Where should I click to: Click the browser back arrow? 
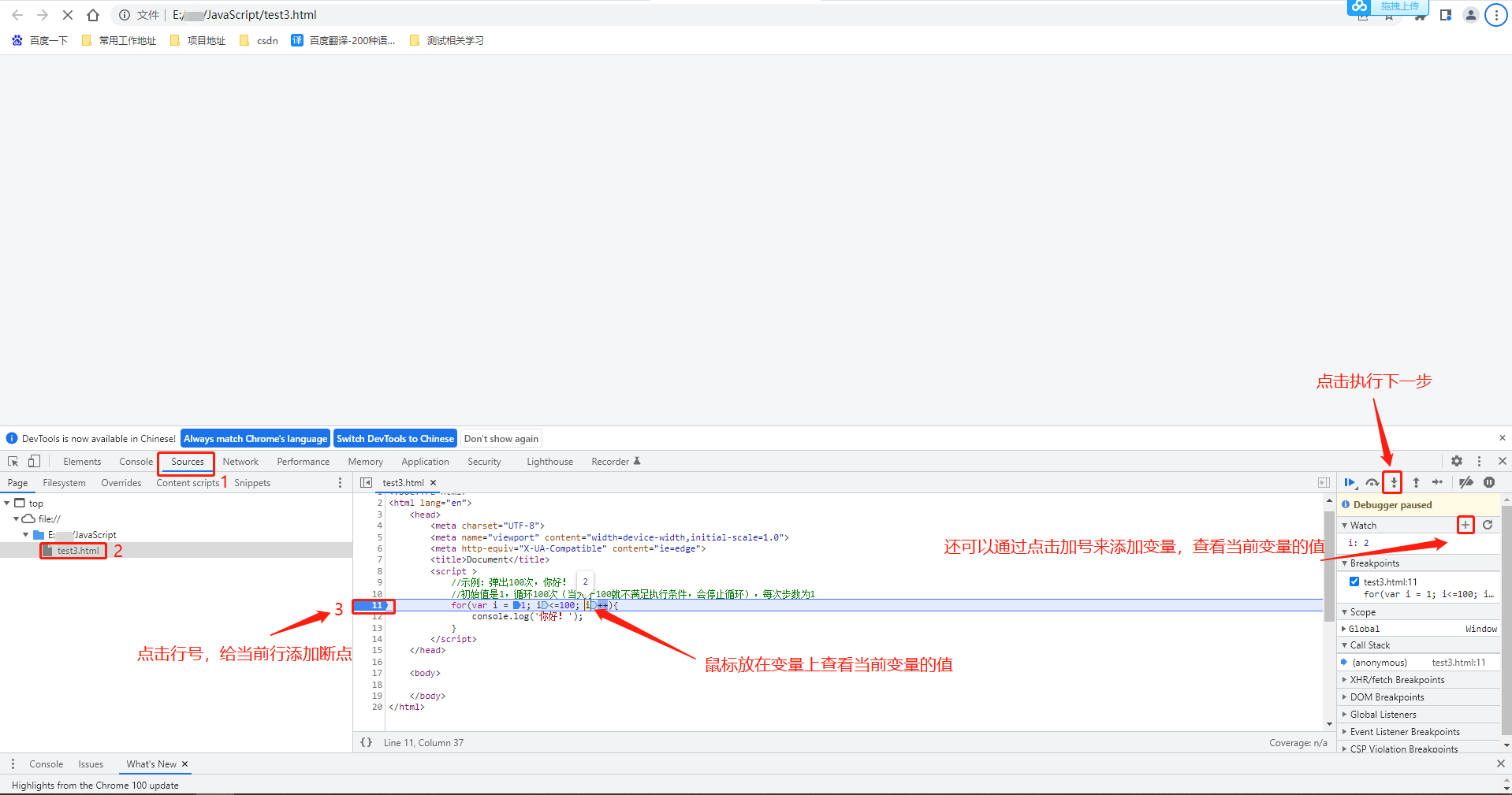pyautogui.click(x=17, y=15)
